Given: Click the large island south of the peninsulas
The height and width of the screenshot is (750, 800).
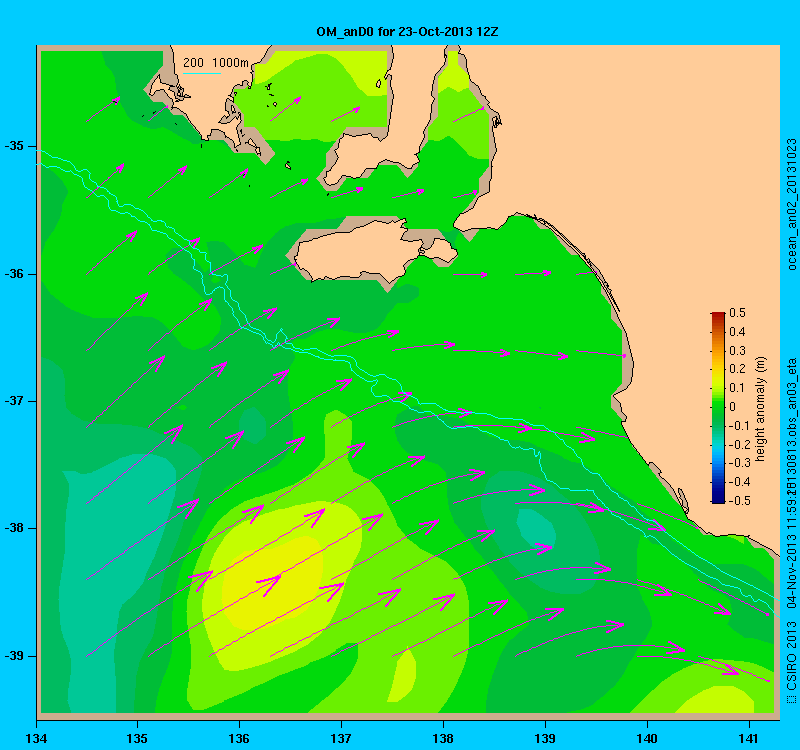Looking at the screenshot, I should coord(375,253).
